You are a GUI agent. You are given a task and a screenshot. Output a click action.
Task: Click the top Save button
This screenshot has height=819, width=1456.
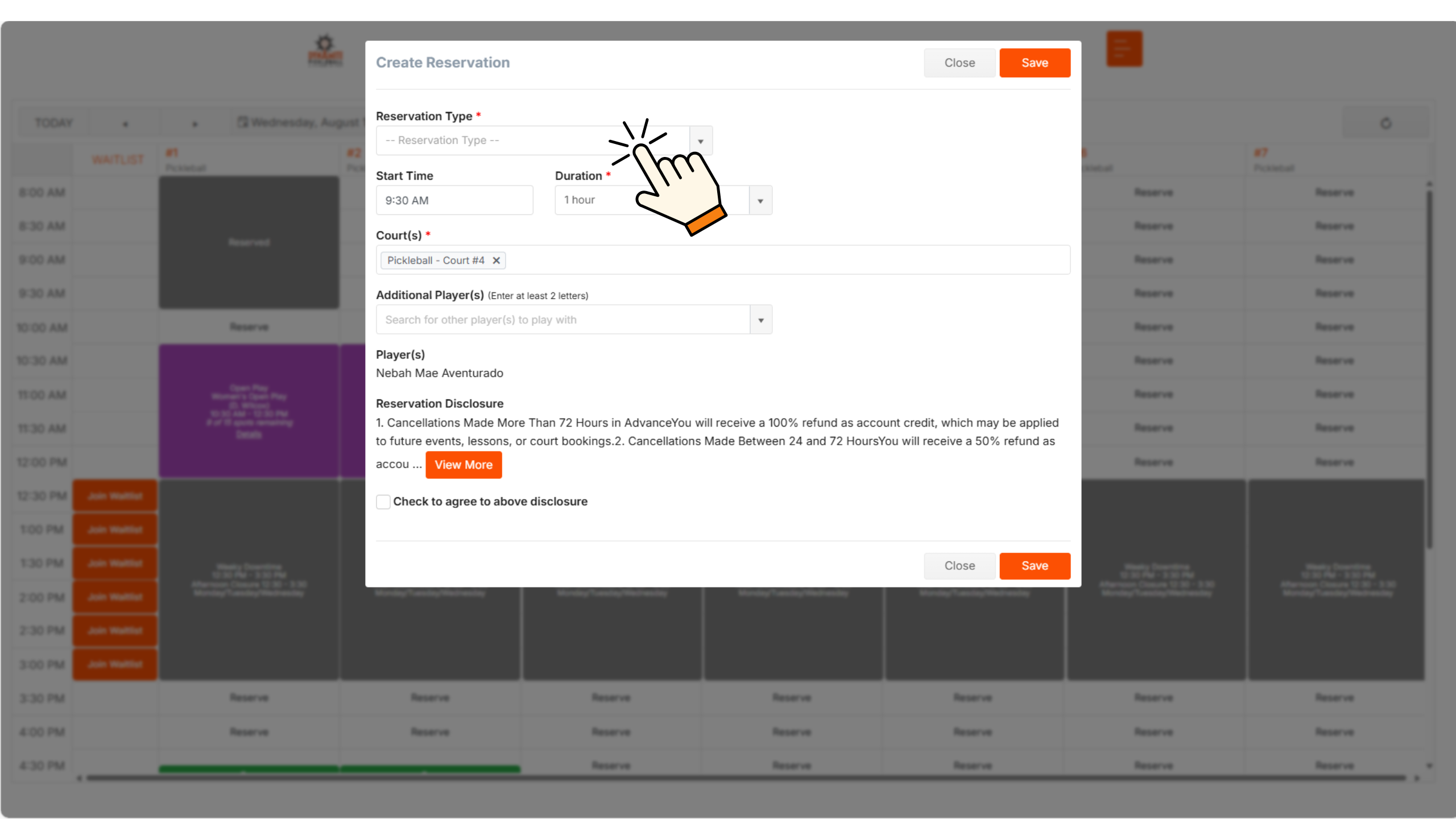pyautogui.click(x=1035, y=63)
